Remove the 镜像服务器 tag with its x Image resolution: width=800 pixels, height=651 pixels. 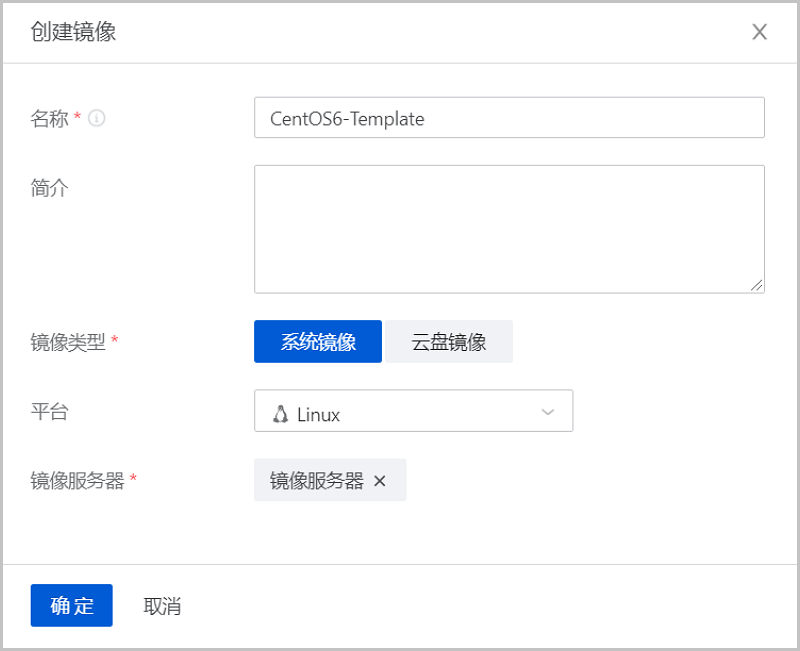click(380, 481)
